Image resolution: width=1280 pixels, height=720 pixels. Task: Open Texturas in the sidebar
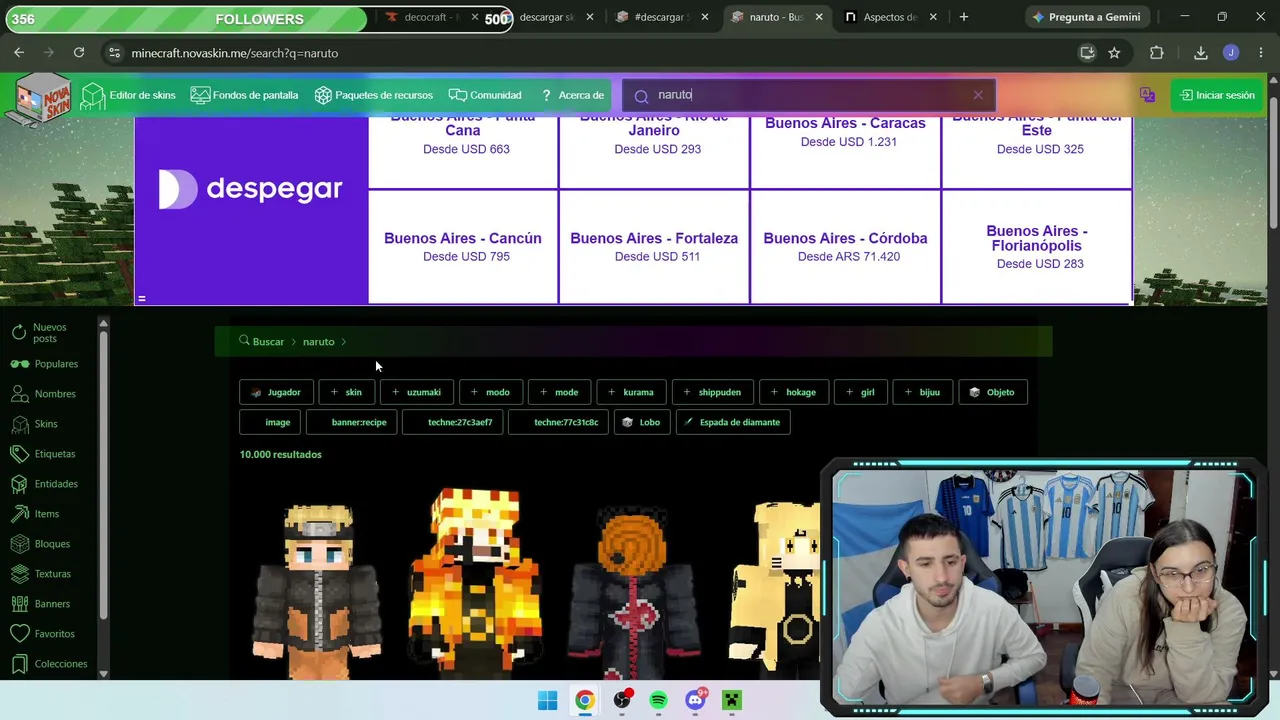pos(40,574)
